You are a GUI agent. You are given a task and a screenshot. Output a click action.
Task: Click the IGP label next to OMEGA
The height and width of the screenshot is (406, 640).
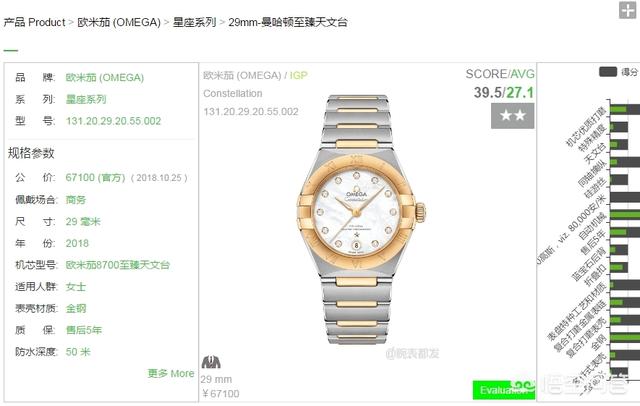point(298,75)
